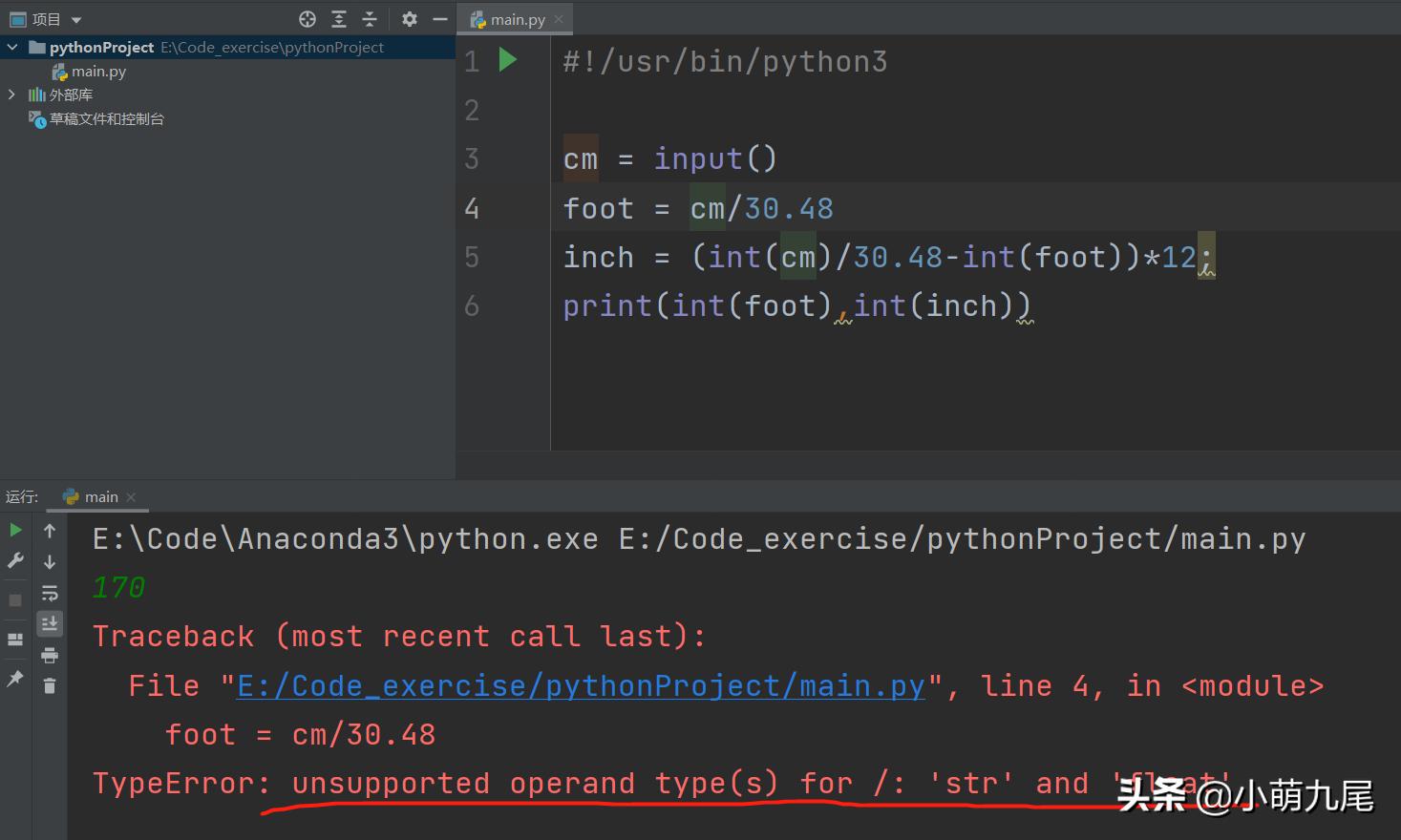1401x840 pixels.
Task: Run main.py from the gutter play icon
Action: [508, 59]
